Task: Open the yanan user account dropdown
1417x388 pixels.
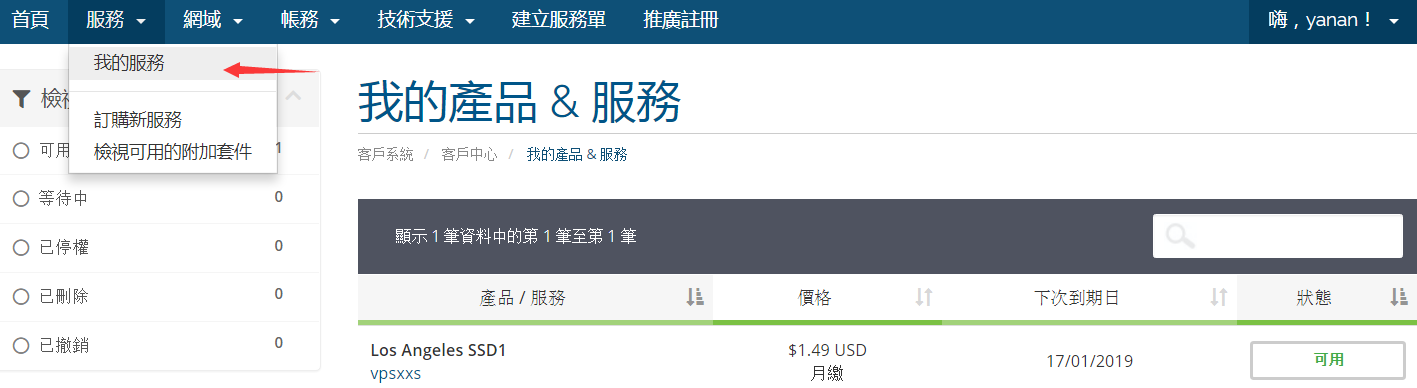Action: click(x=1333, y=20)
